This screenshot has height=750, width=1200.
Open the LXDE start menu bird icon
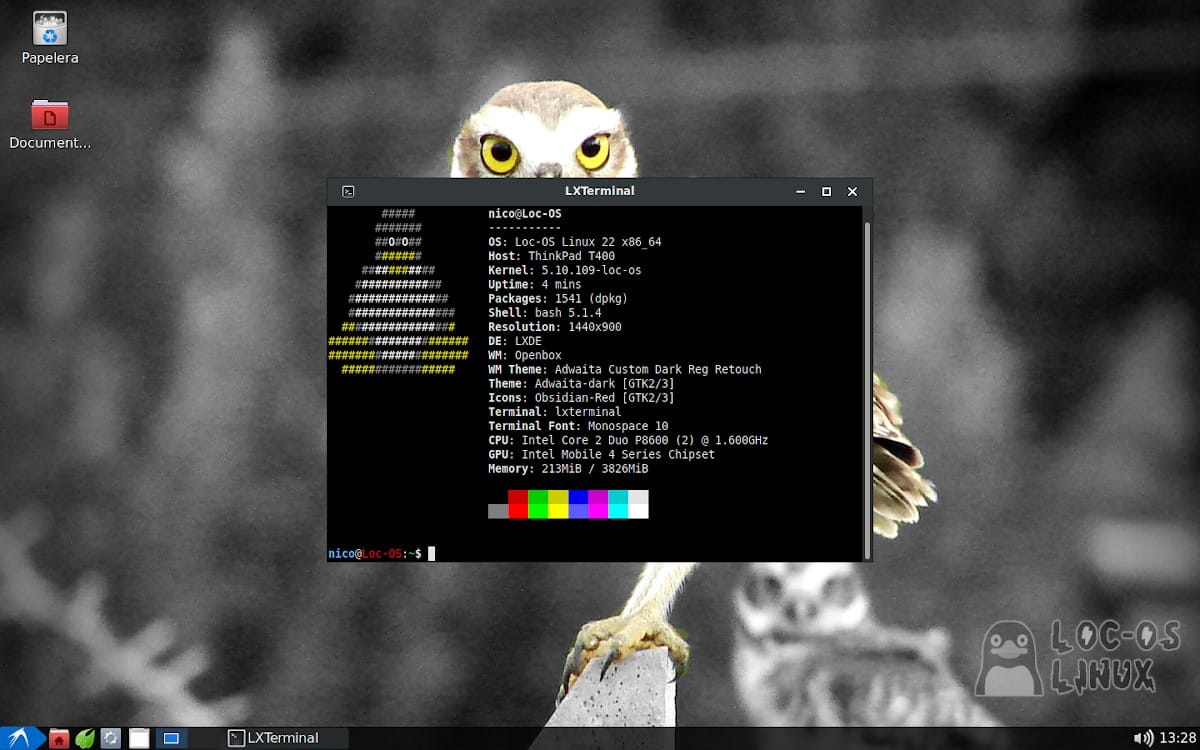(20, 738)
